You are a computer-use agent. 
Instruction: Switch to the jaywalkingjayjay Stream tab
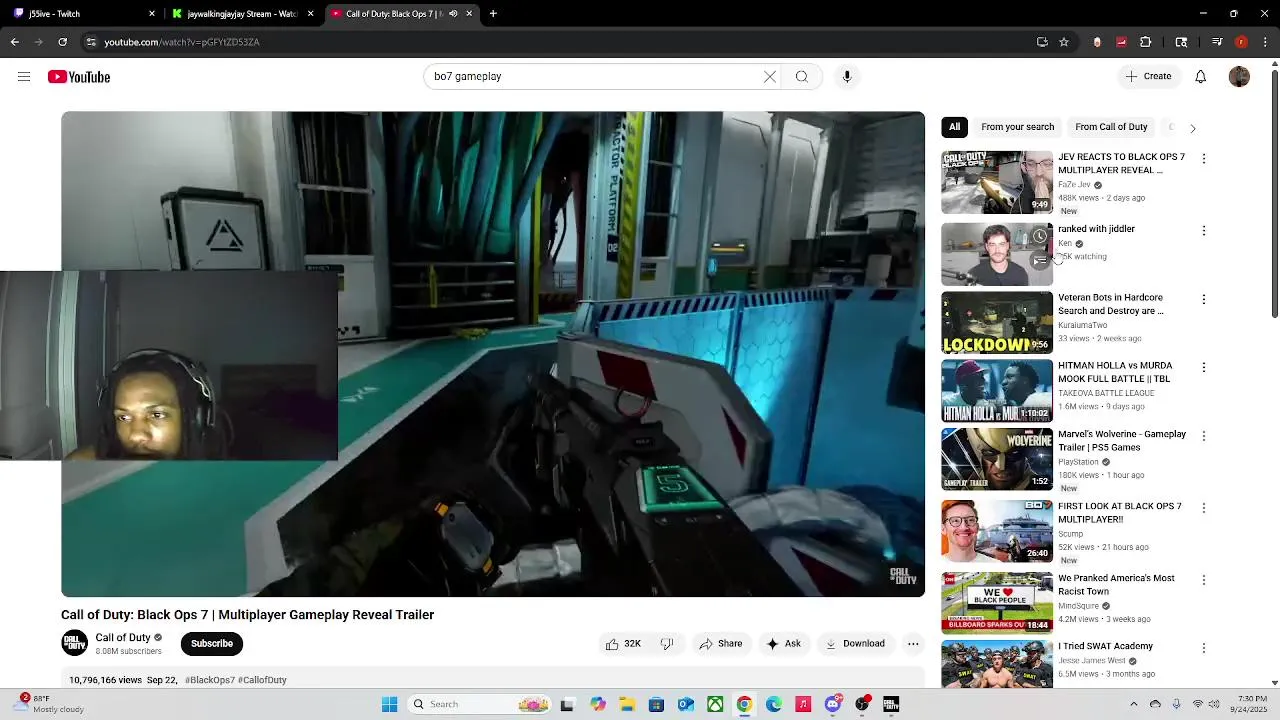pos(243,14)
